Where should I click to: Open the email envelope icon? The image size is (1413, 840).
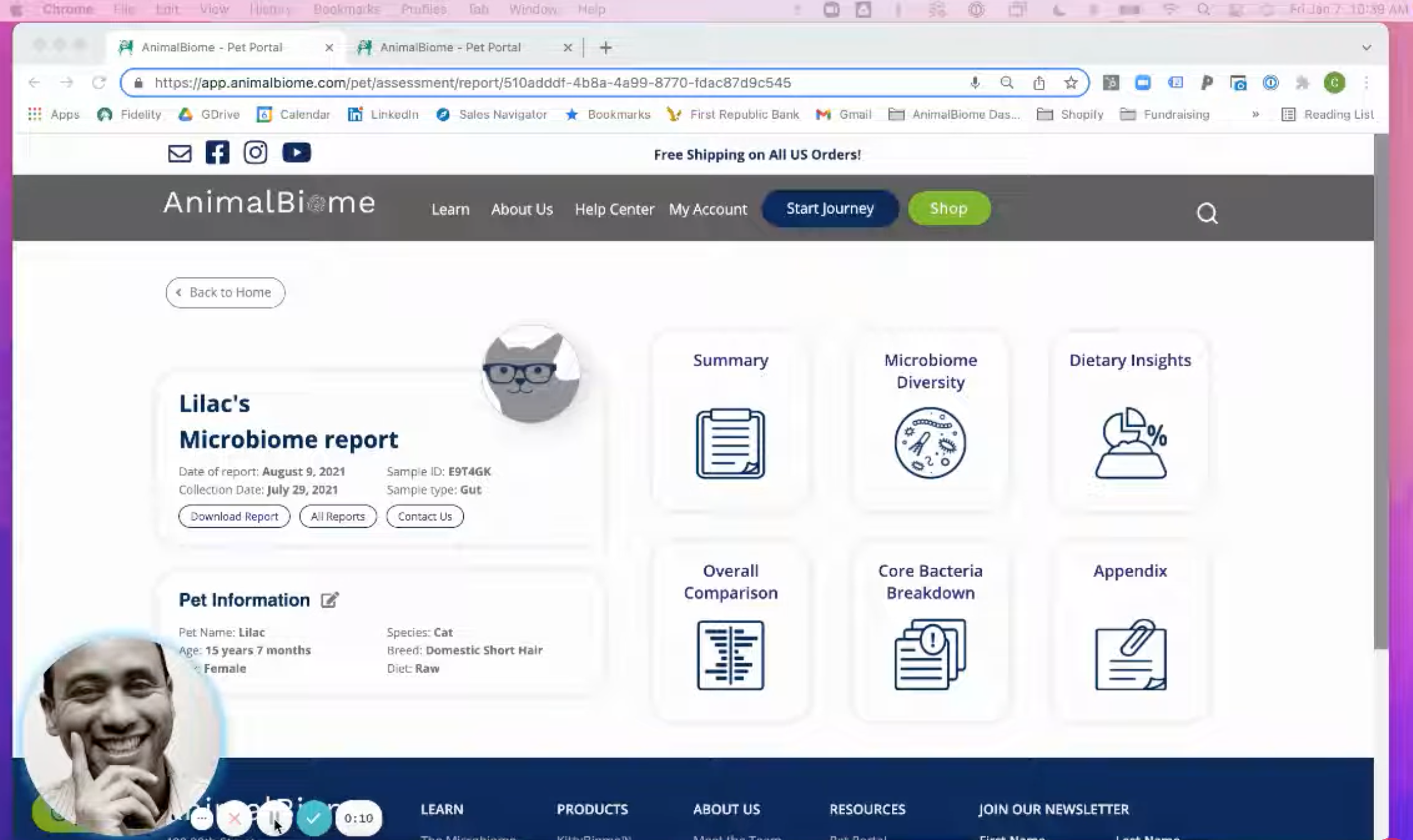[x=180, y=153]
